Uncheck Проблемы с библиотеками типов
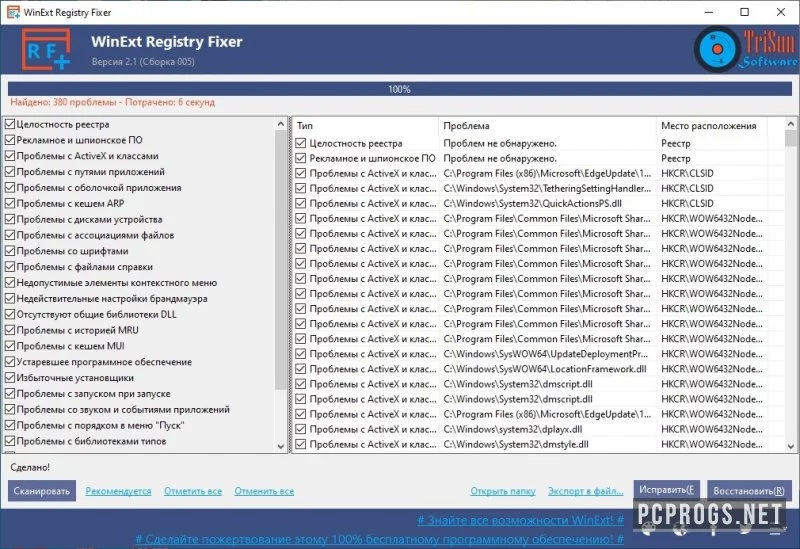This screenshot has width=800, height=549. pyautogui.click(x=10, y=441)
